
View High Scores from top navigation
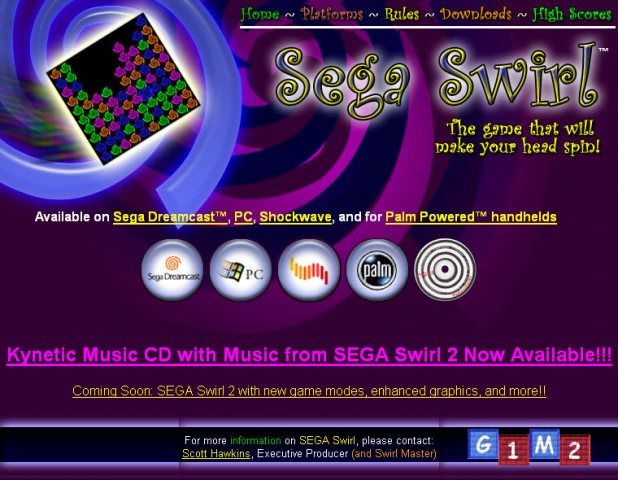click(x=573, y=14)
